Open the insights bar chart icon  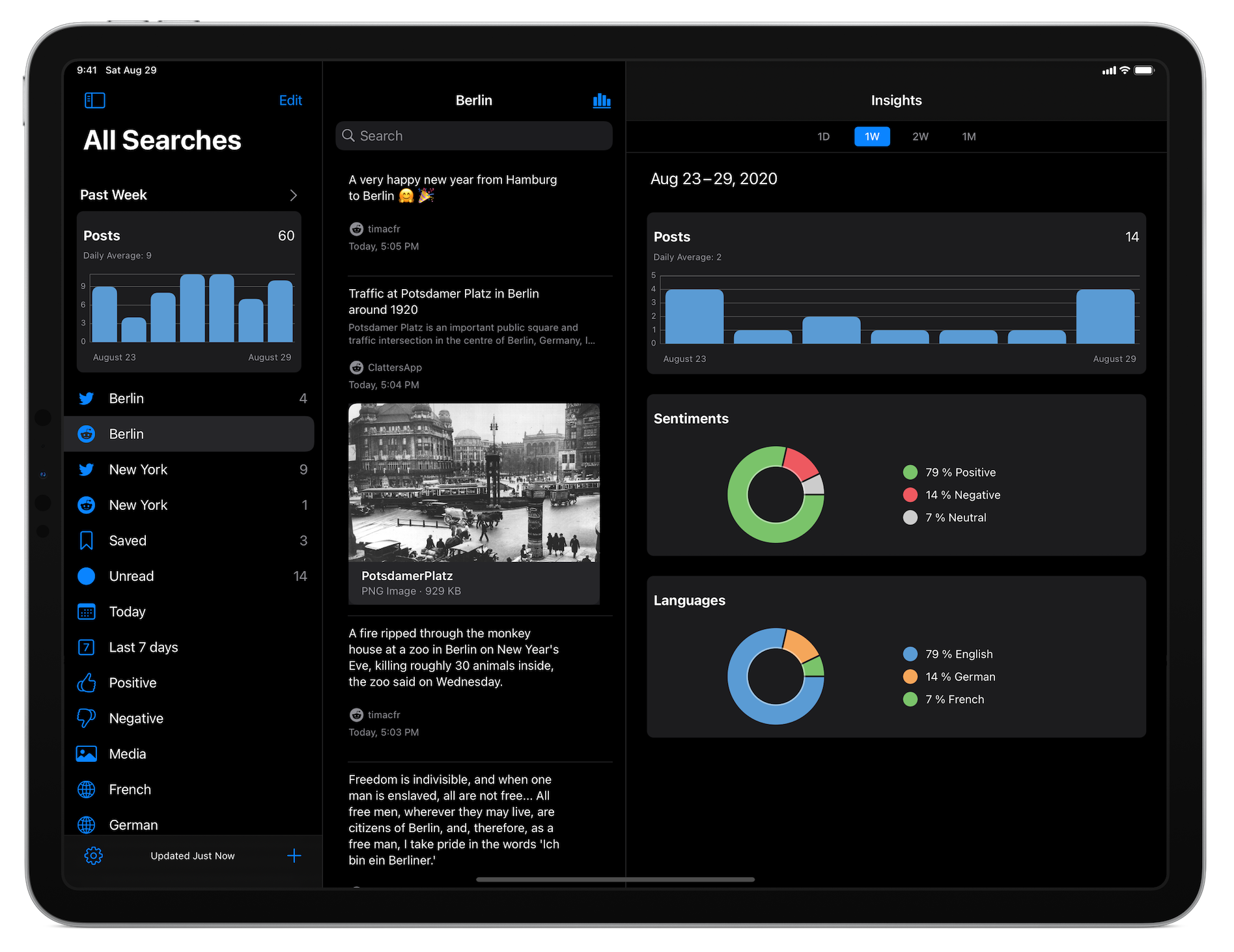pos(601,100)
